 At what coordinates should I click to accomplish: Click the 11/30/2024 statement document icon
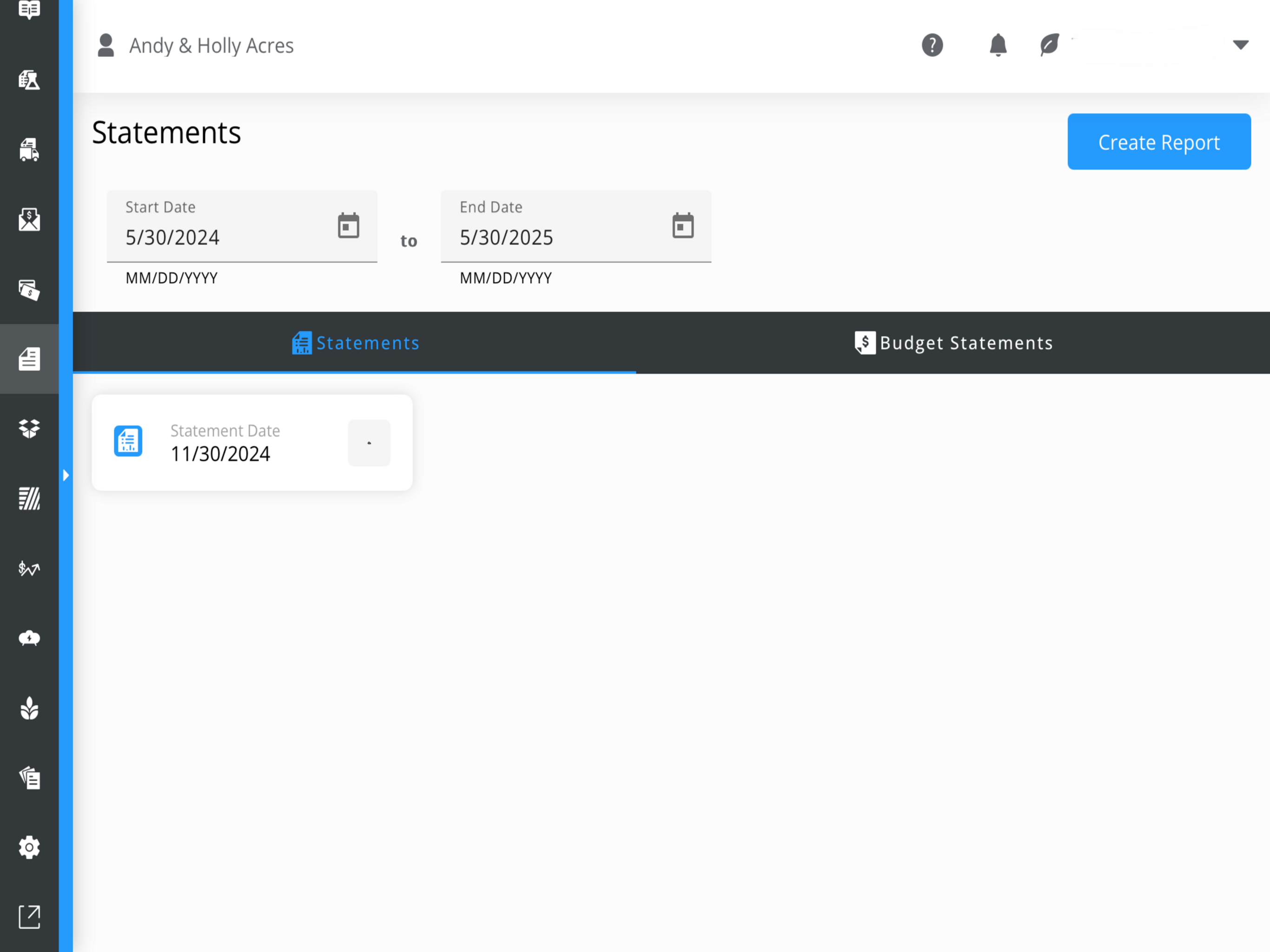(128, 441)
